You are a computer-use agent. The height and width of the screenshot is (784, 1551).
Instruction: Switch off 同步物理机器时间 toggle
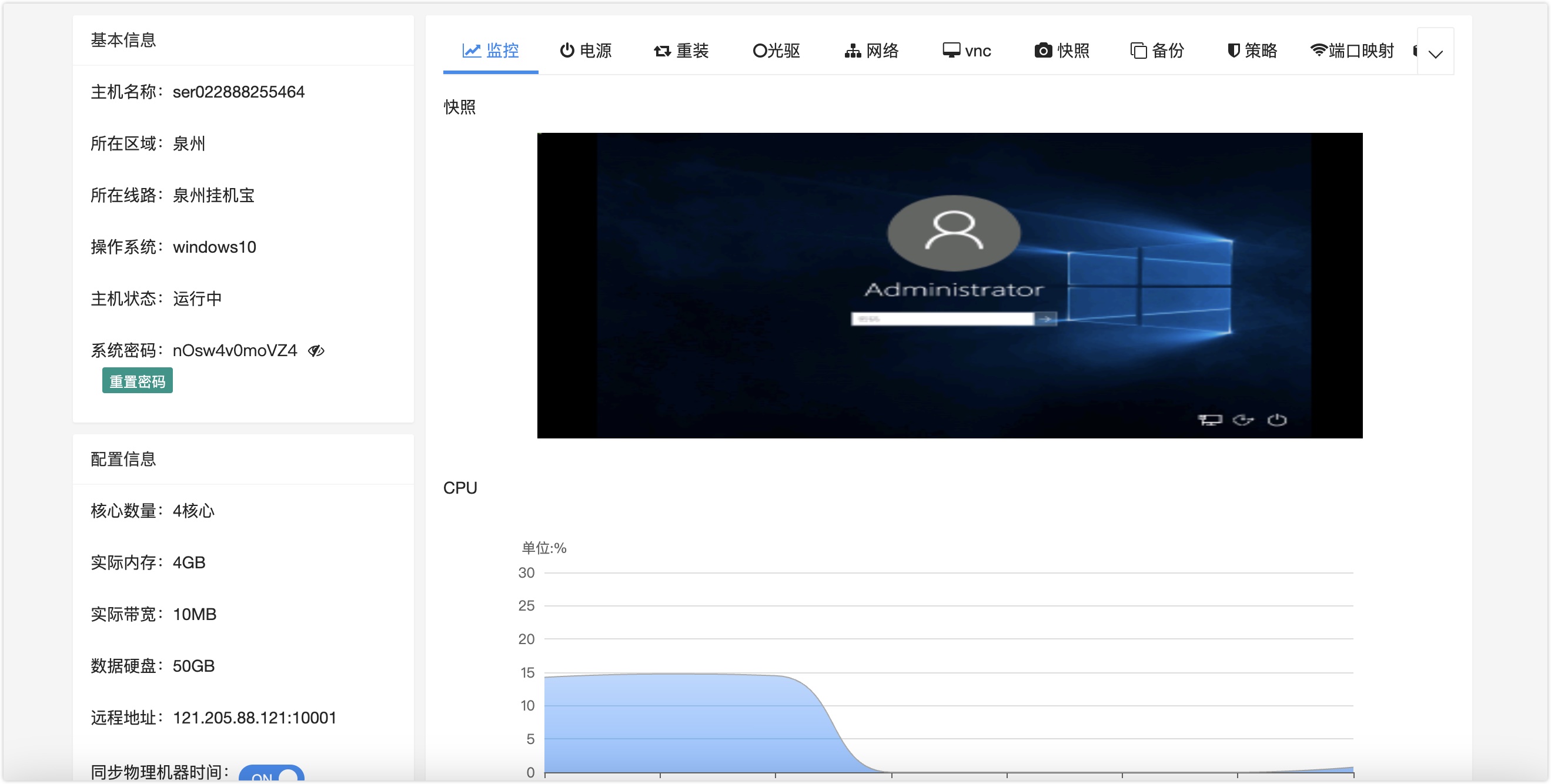[272, 775]
